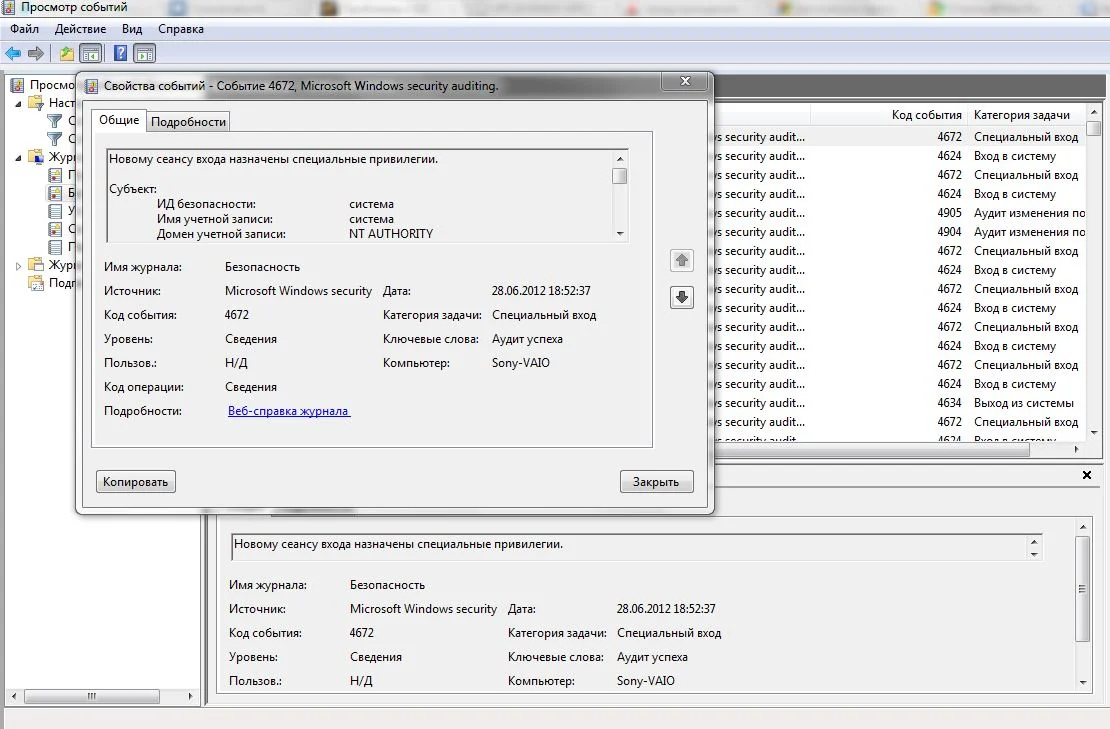
Task: Select event row with code 4905
Action: pyautogui.click(x=899, y=213)
